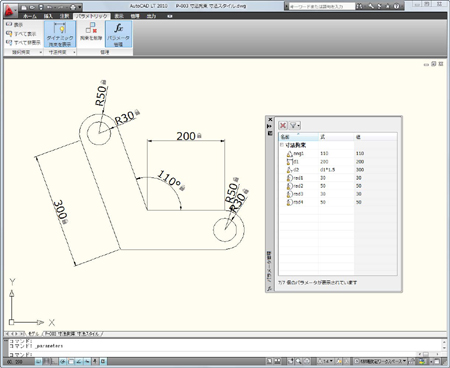
Task: Click the fx Parameter Manager ribbon button
Action: tap(118, 34)
